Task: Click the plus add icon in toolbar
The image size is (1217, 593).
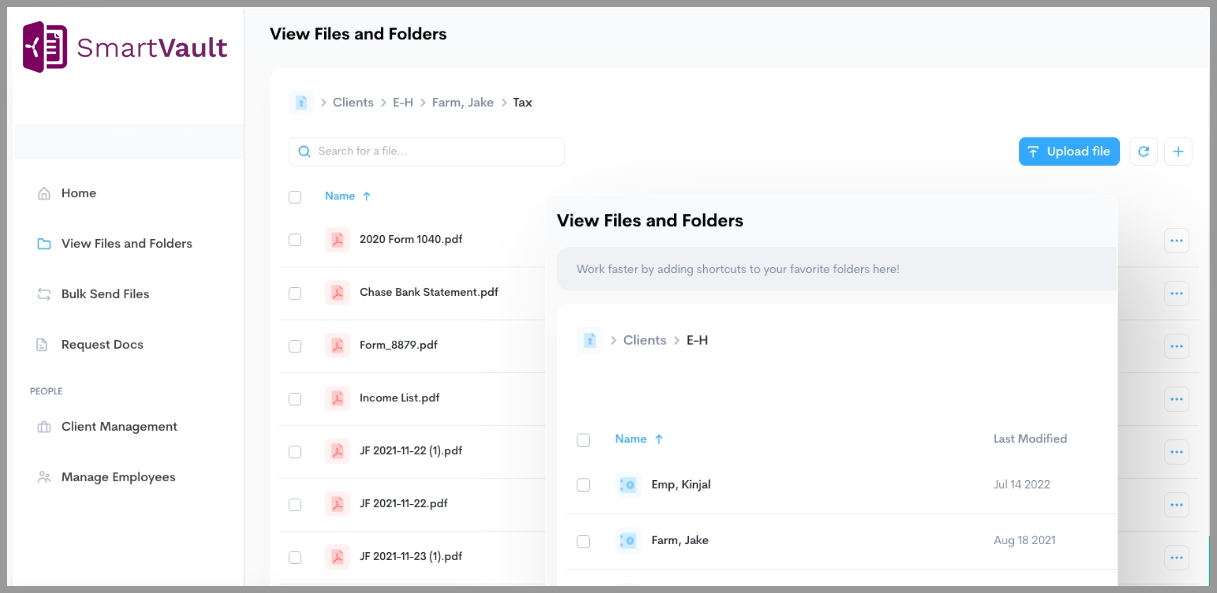Action: 1178,152
